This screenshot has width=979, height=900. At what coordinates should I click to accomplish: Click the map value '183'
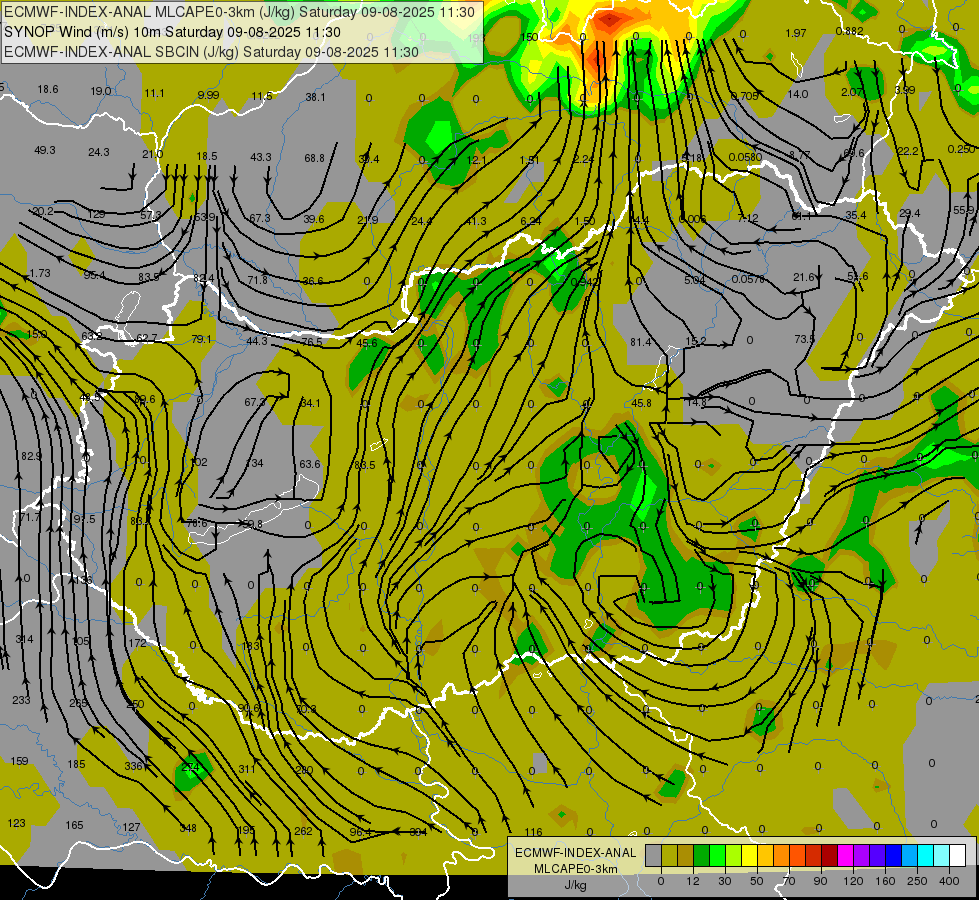[x=250, y=645]
